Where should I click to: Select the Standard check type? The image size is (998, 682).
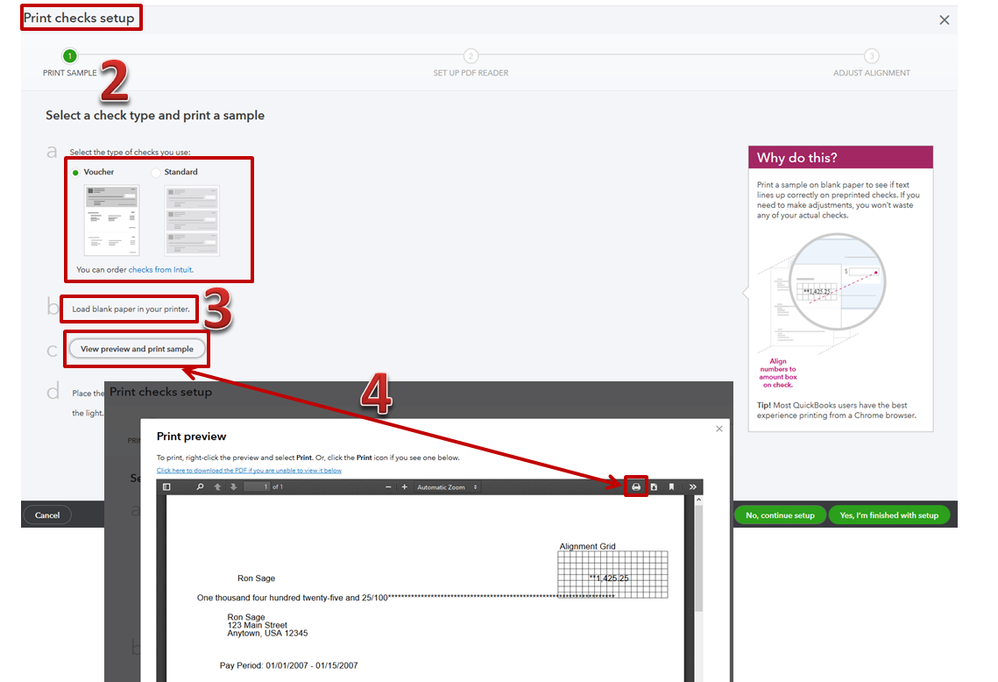(156, 172)
